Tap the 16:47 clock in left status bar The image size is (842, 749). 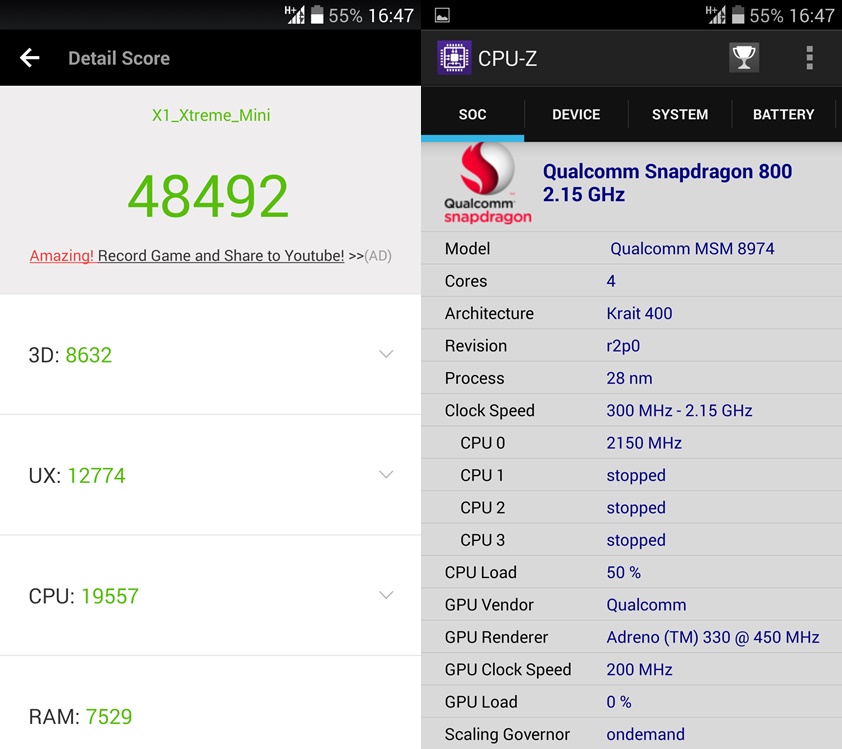pyautogui.click(x=391, y=16)
